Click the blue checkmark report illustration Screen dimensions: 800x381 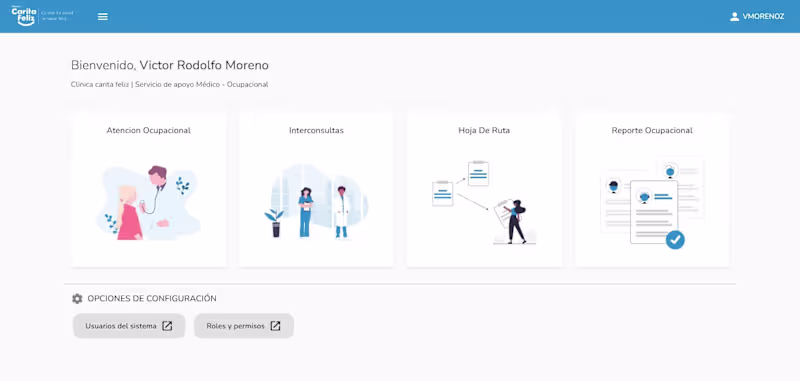point(652,204)
